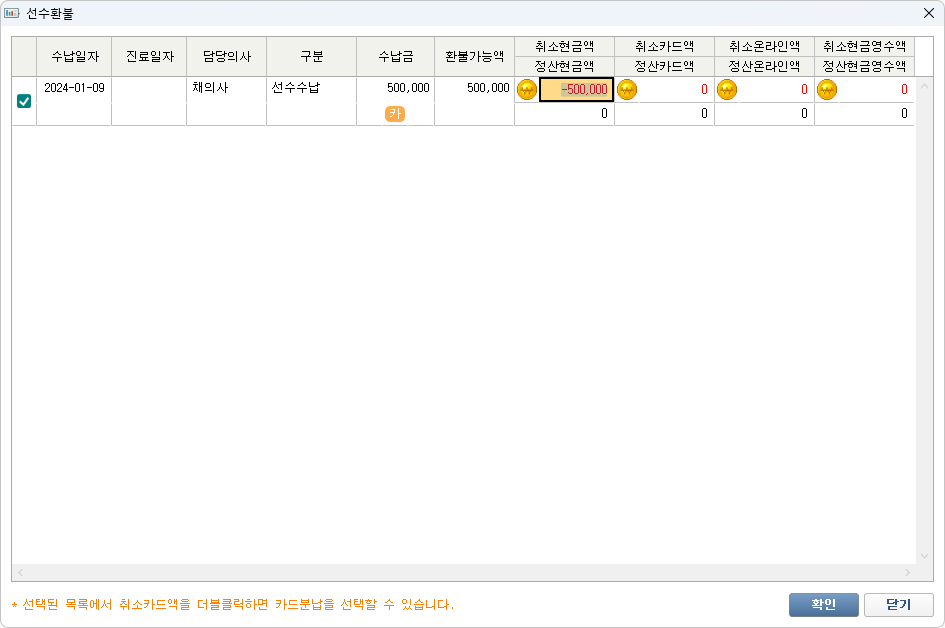This screenshot has height=628, width=945.
Task: Uncheck the 2024-01-09 row checkbox
Action: pyautogui.click(x=24, y=101)
